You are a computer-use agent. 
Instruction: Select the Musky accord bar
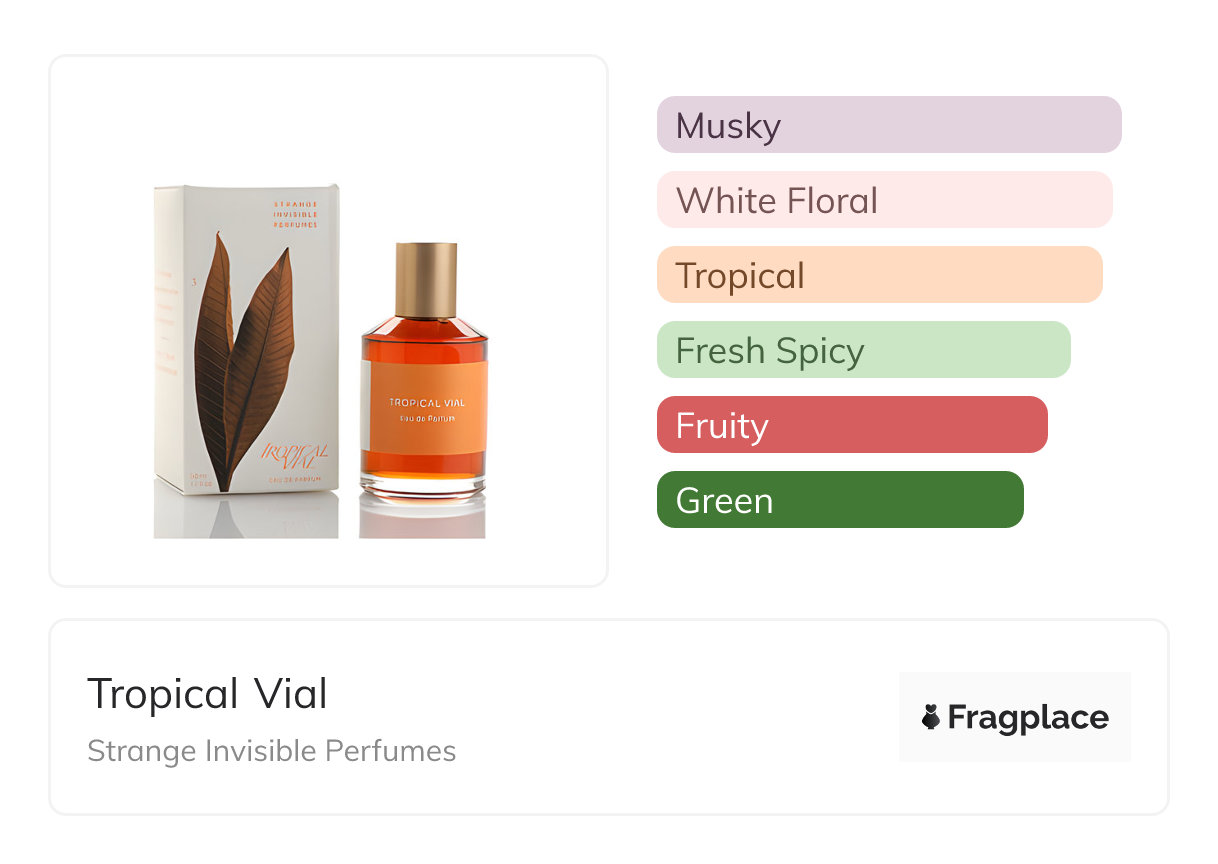[888, 125]
